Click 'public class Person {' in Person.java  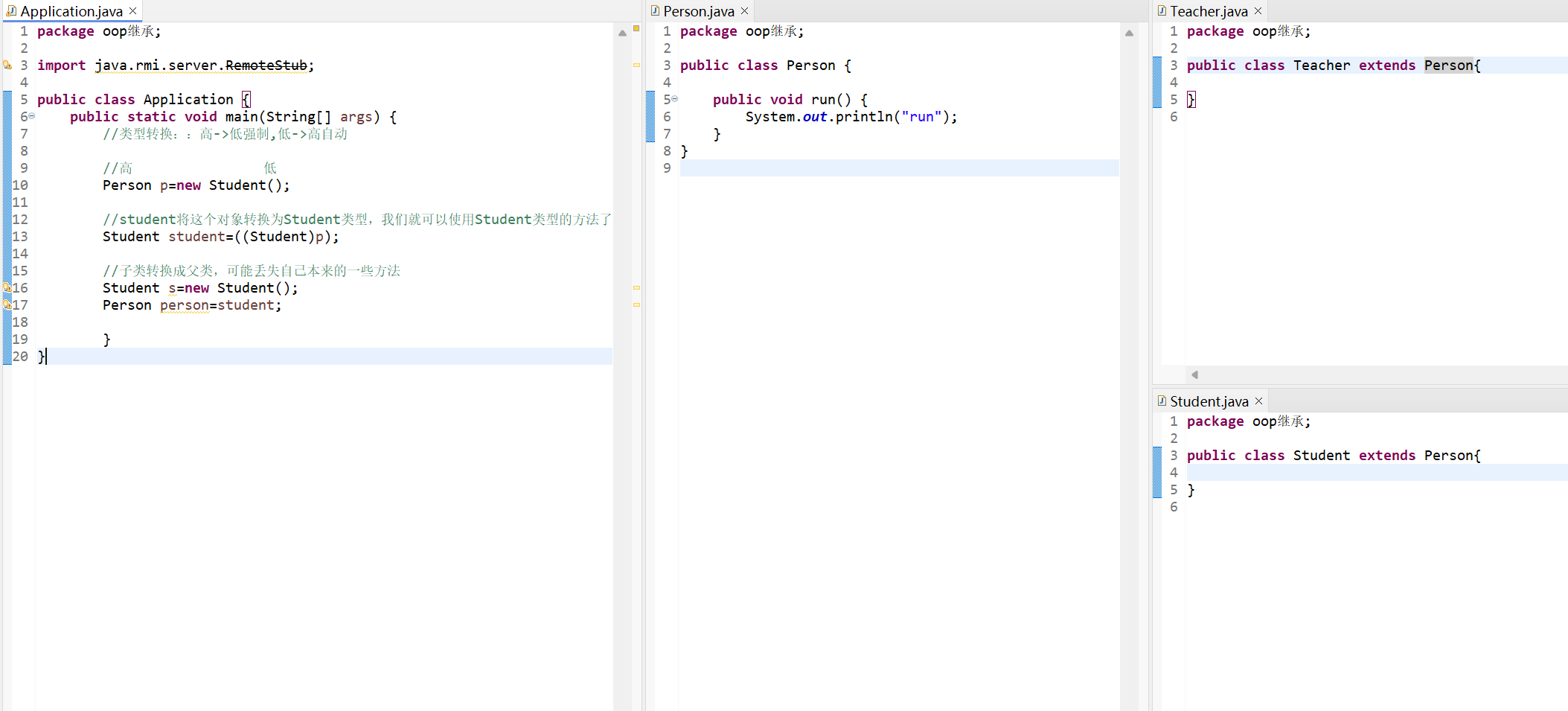point(766,66)
